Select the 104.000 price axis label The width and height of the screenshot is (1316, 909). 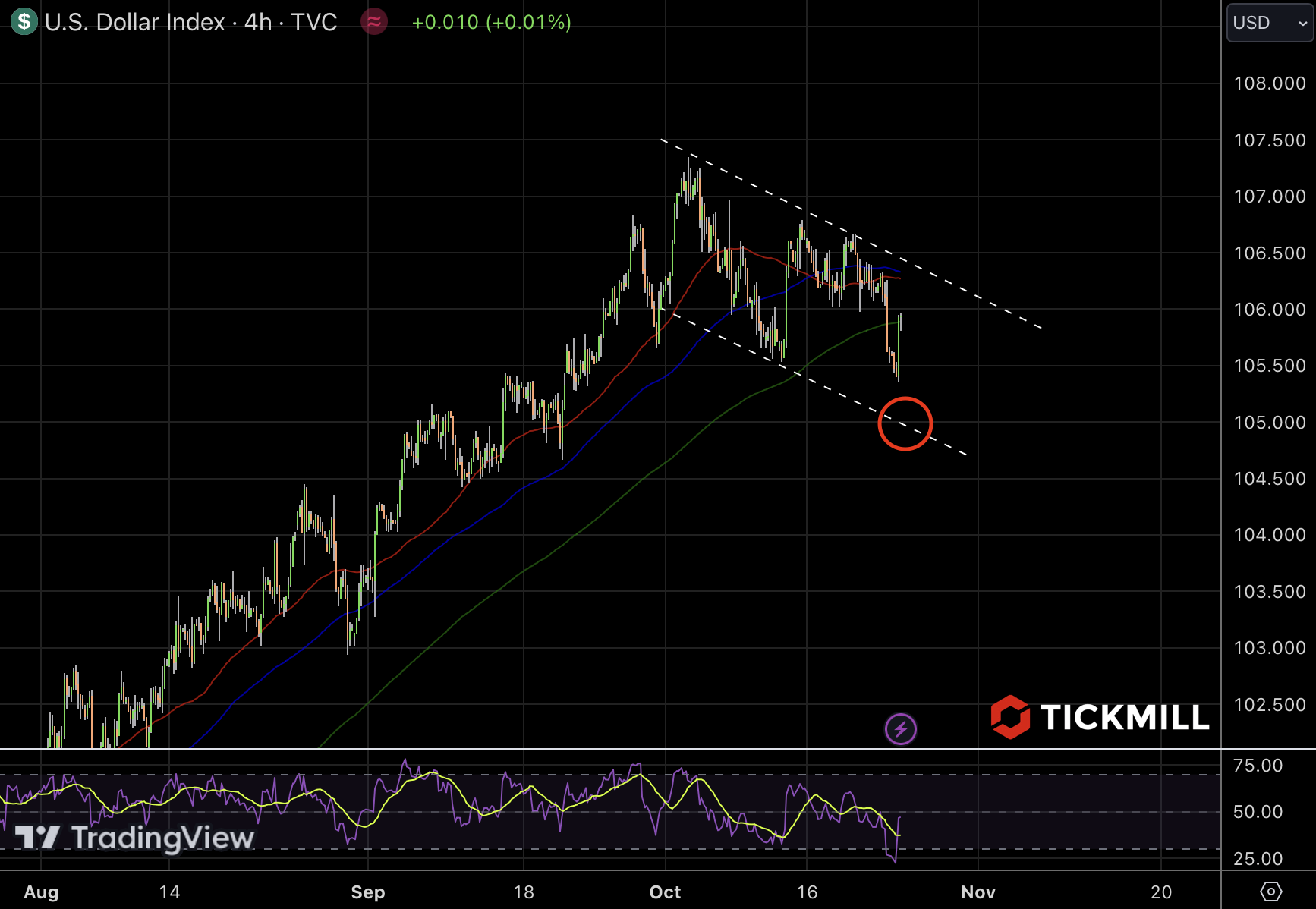(x=1270, y=535)
